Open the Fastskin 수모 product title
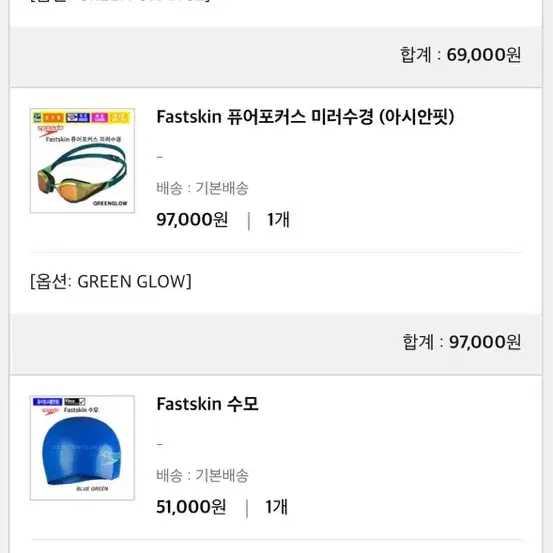 click(207, 404)
